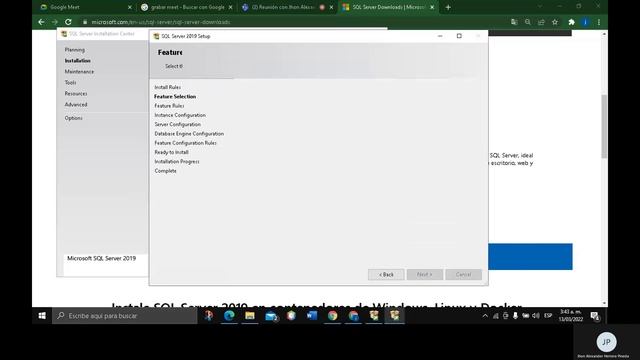Open the Chrome extensions puzzle icon
640x360 pixels.
click(571, 22)
